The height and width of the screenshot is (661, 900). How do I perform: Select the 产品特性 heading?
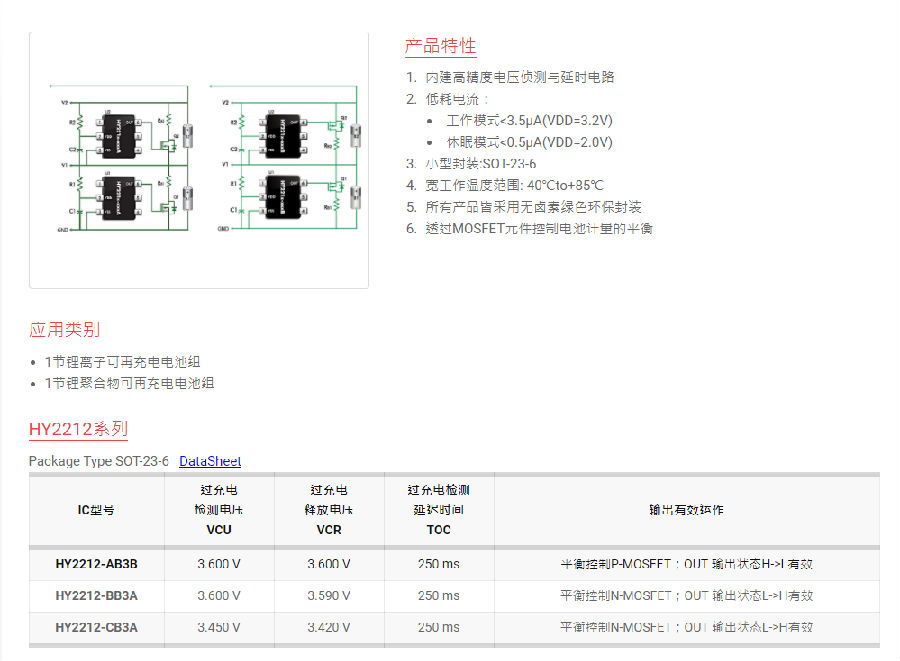pyautogui.click(x=440, y=46)
